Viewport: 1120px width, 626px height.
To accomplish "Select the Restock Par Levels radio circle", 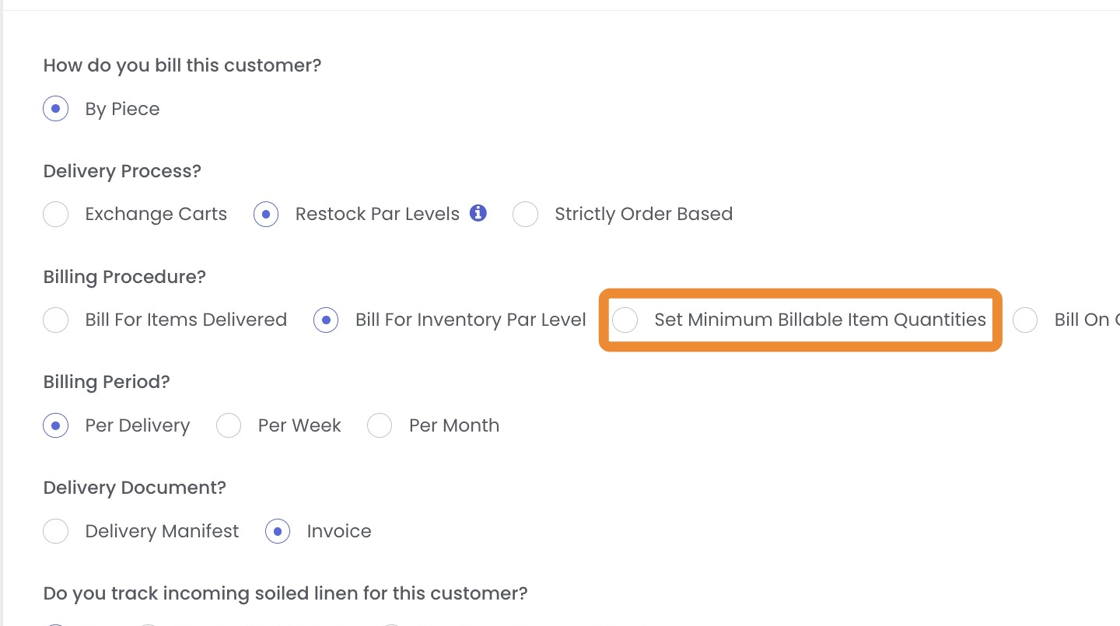I will pyautogui.click(x=266, y=214).
